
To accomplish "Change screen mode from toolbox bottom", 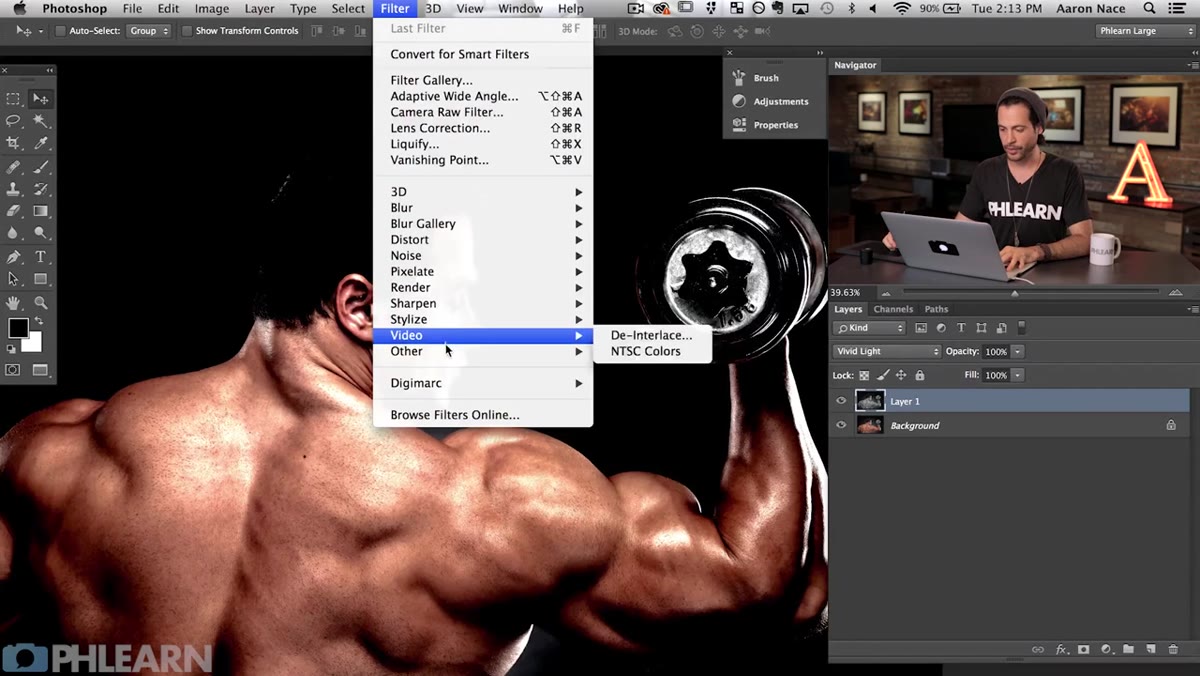I will click(41, 370).
